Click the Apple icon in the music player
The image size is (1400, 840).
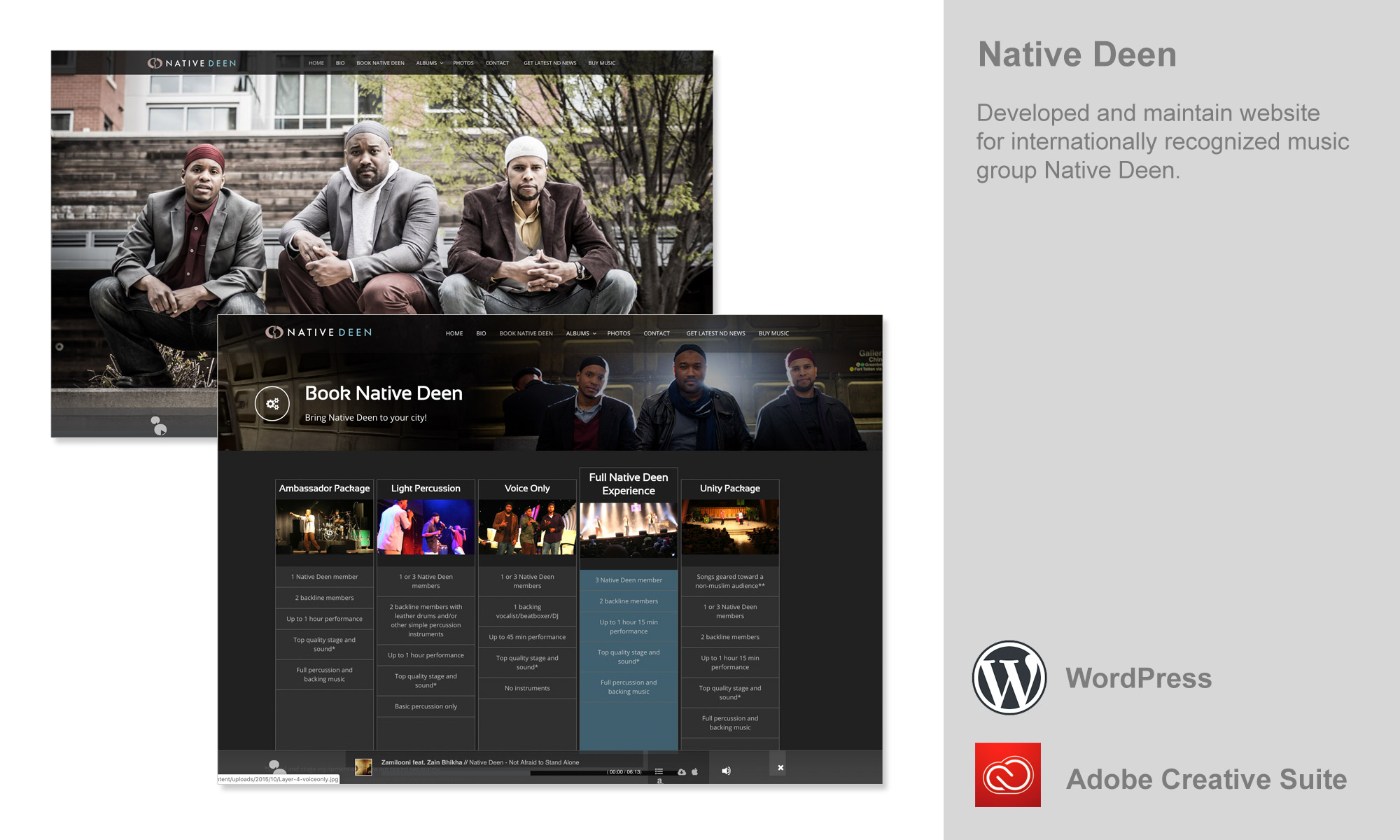click(695, 771)
